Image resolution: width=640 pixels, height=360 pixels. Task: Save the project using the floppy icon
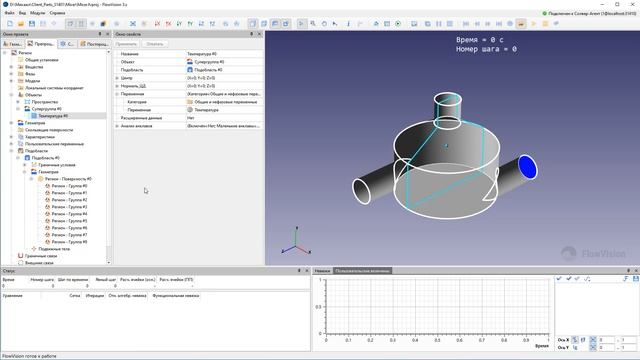click(32, 24)
